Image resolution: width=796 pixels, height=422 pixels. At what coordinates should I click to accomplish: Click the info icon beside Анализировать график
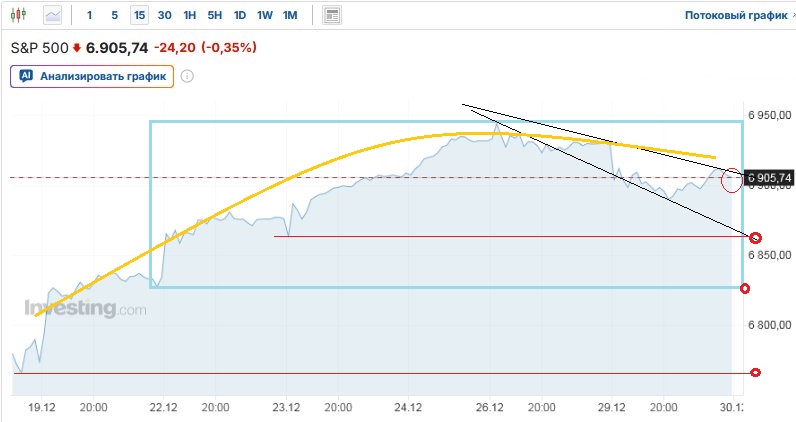pyautogui.click(x=187, y=75)
